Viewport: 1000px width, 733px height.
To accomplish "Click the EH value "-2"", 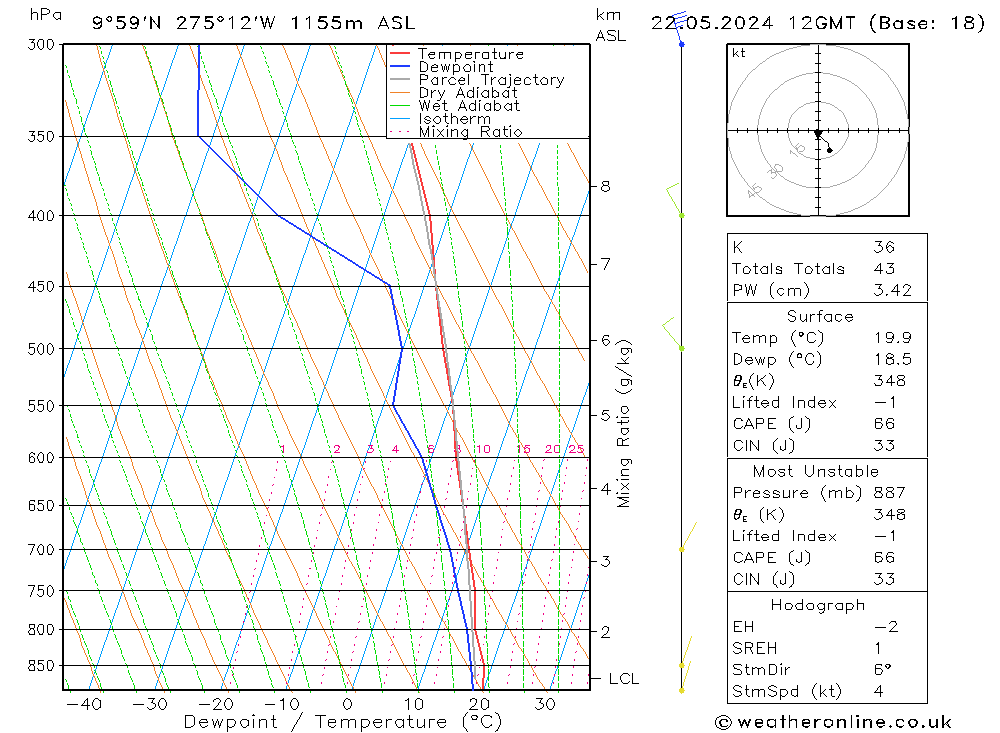I will 886,626.
